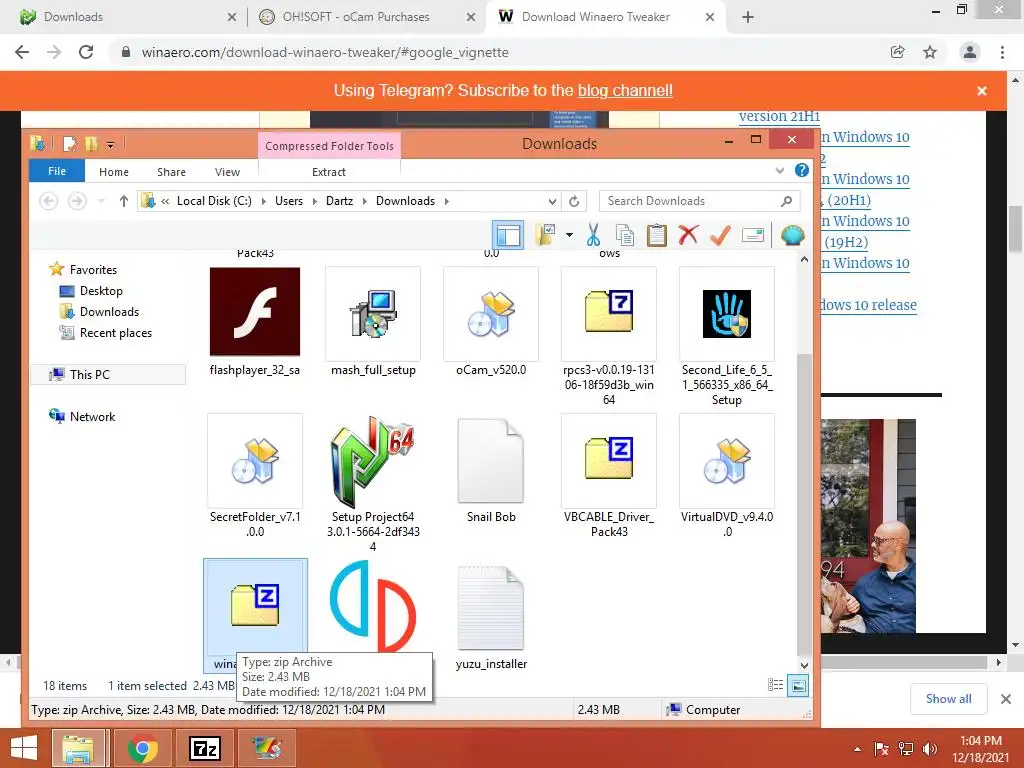Screen dimensions: 1024x768
Task: Click Show all downloads button
Action: click(x=948, y=699)
